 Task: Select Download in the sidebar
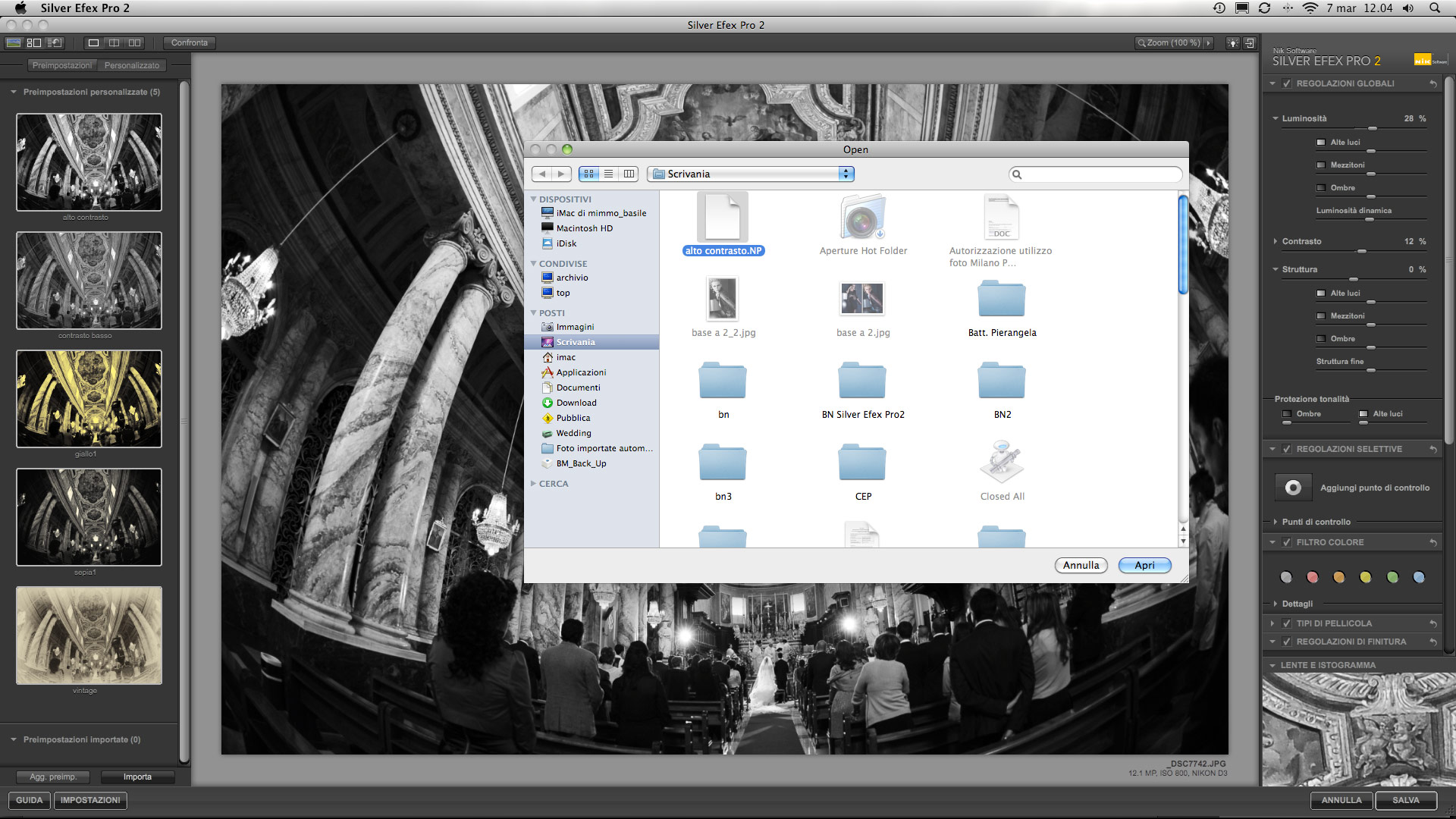tap(576, 403)
